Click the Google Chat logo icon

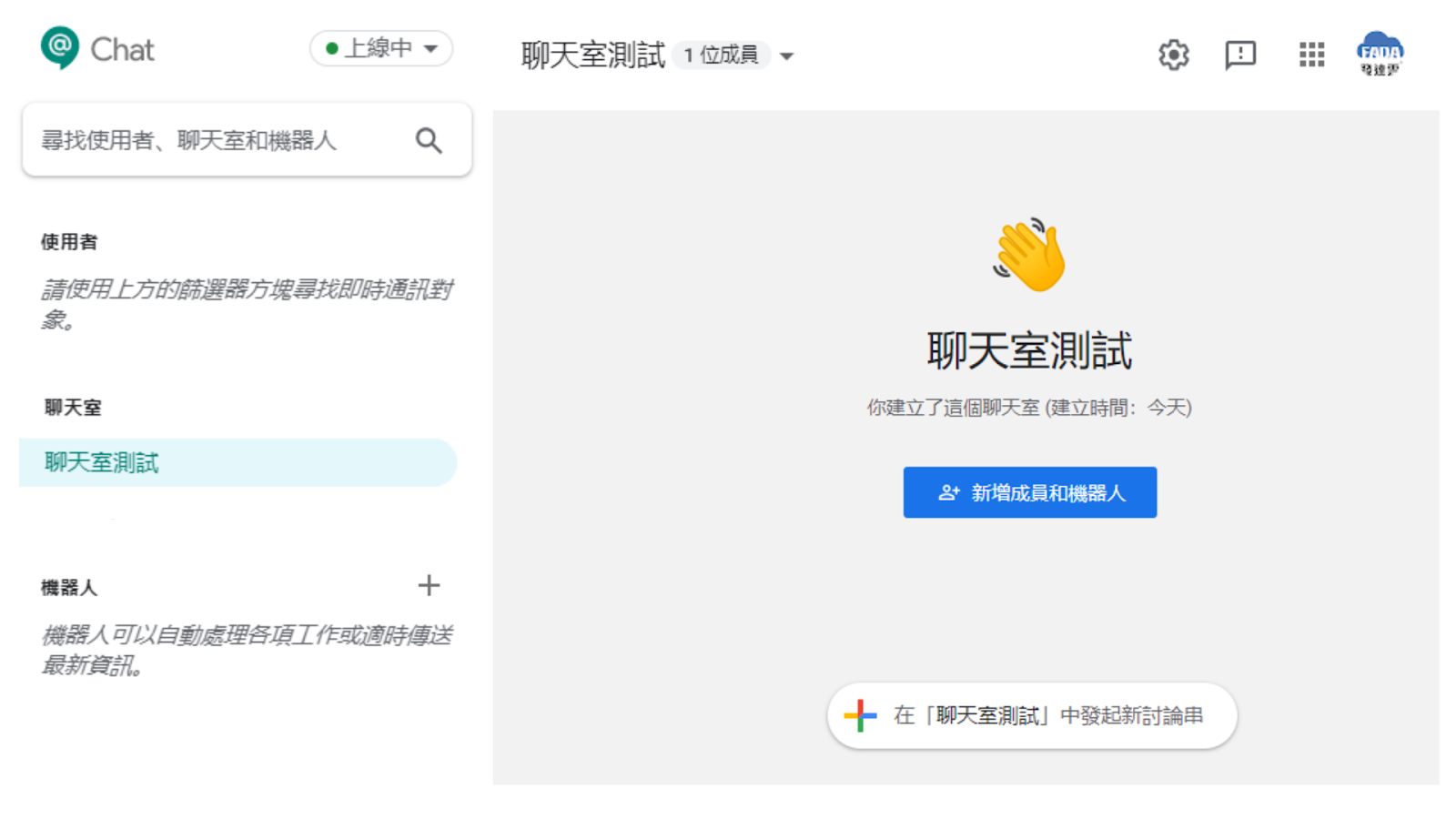60,48
